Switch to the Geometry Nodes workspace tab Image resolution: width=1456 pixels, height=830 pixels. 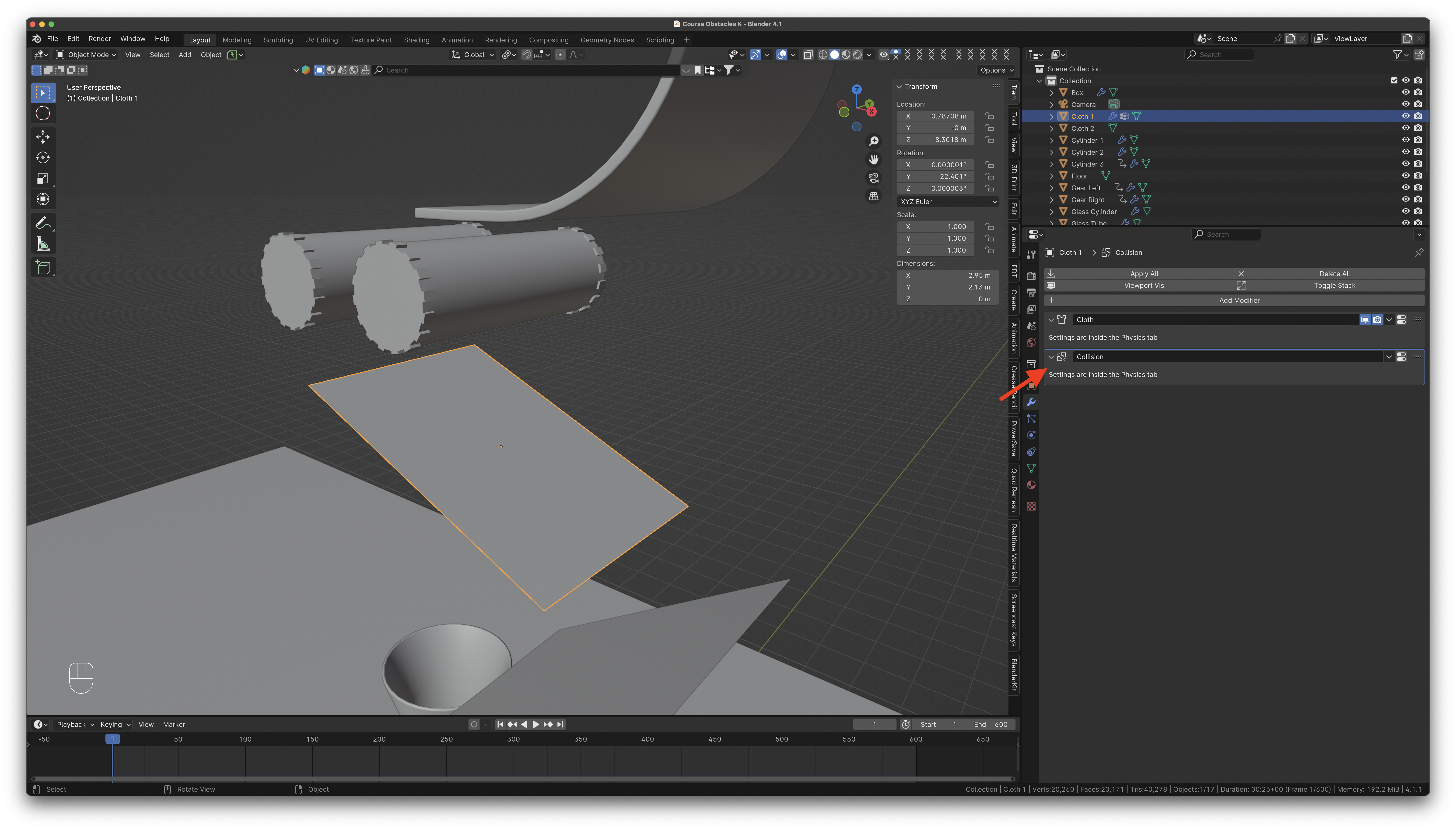tap(607, 40)
